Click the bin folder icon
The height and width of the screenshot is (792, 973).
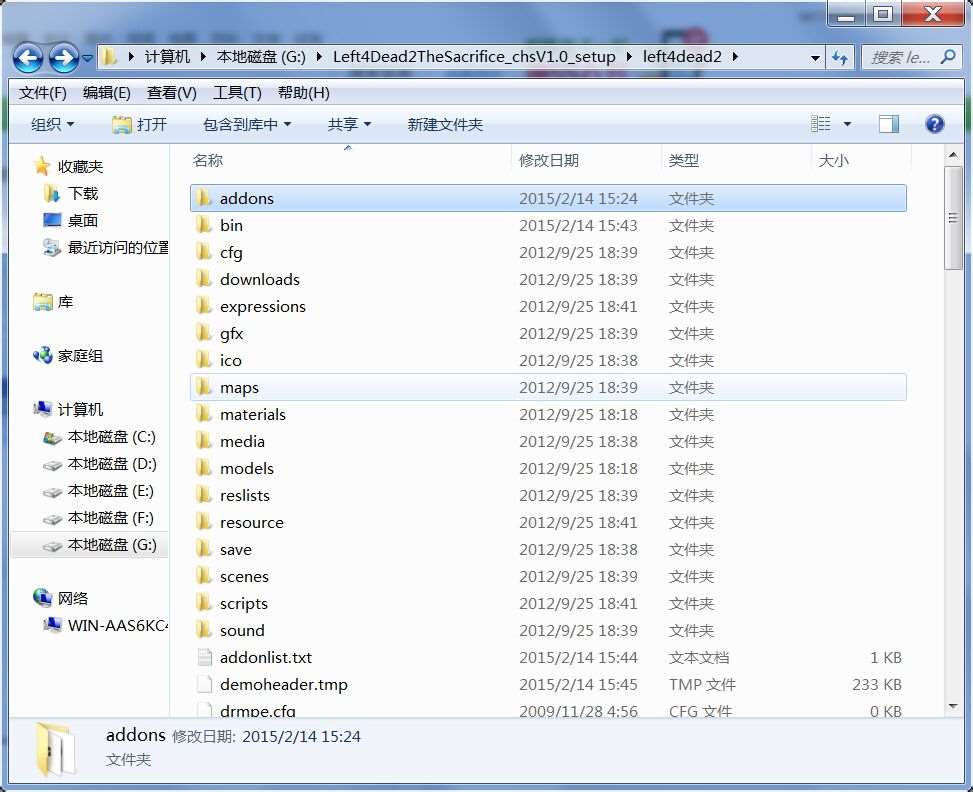pos(204,225)
